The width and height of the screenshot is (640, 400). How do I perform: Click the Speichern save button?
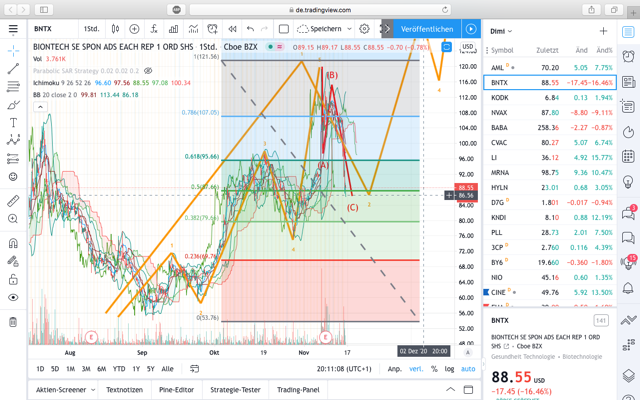[319, 29]
